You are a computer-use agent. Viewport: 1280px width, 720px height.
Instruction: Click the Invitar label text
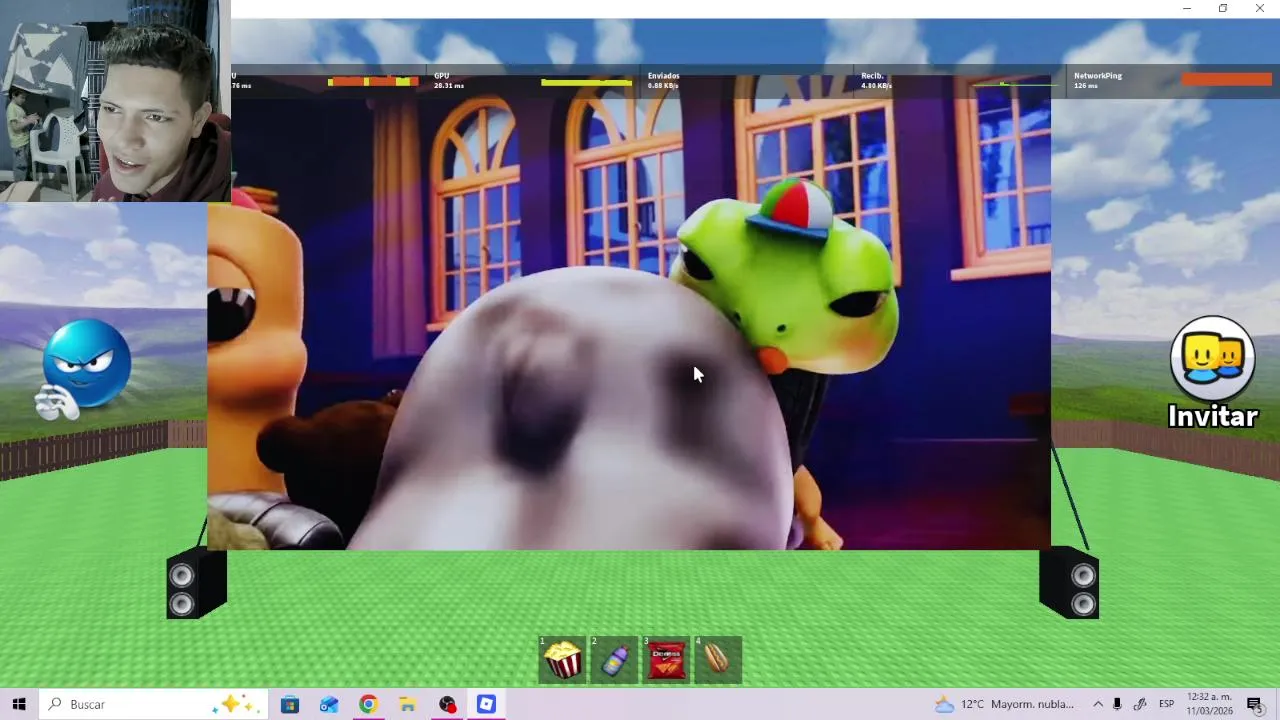click(x=1212, y=417)
